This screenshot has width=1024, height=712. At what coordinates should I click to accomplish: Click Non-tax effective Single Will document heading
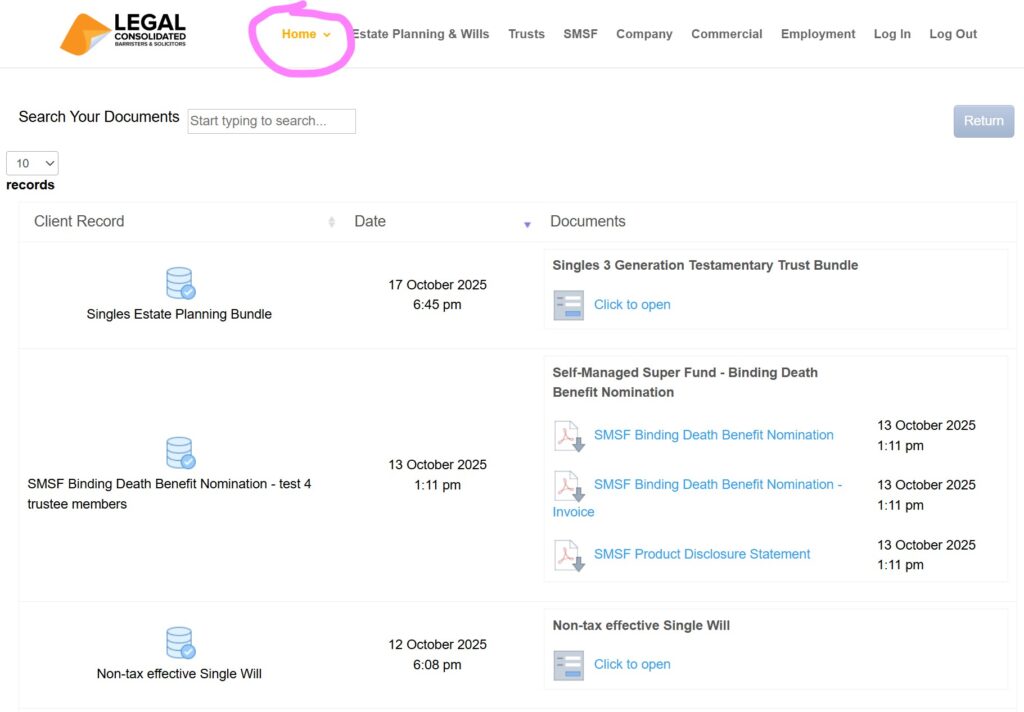pos(641,625)
